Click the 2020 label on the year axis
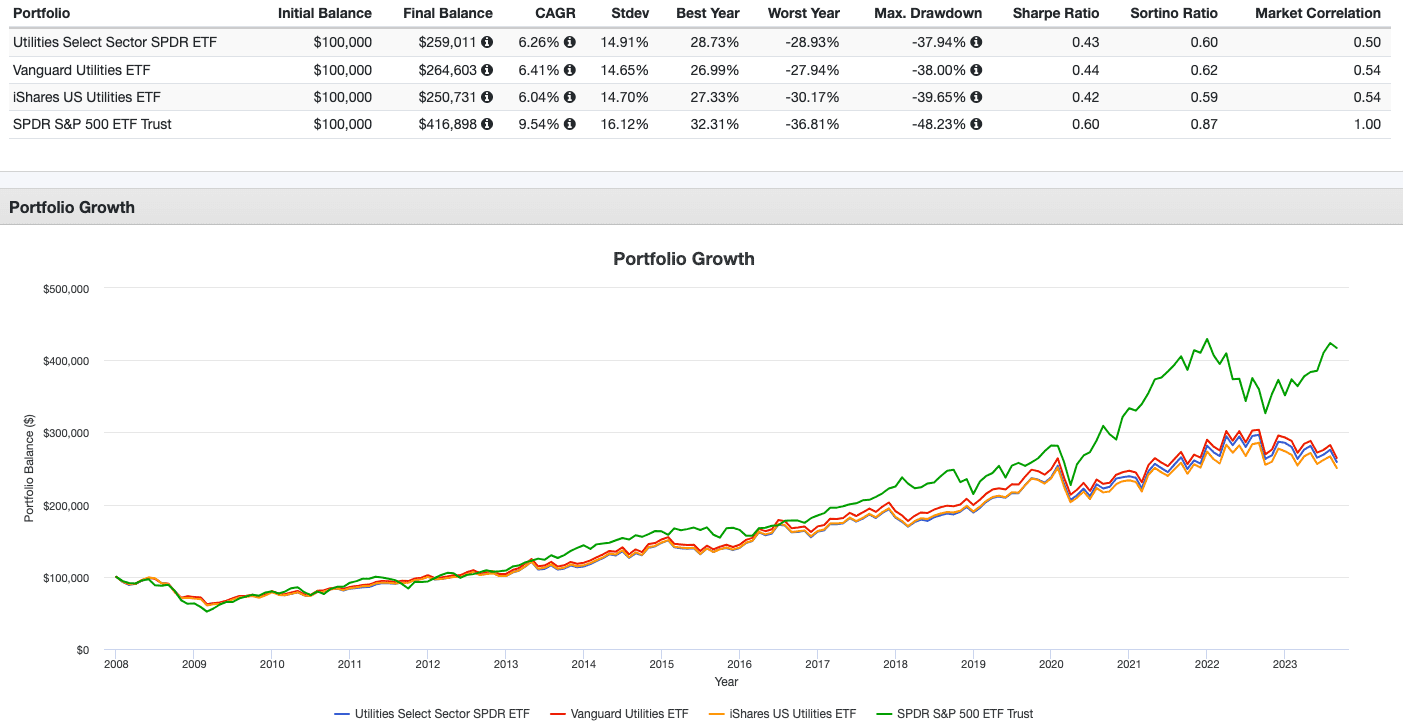The image size is (1403, 727). 1051,664
